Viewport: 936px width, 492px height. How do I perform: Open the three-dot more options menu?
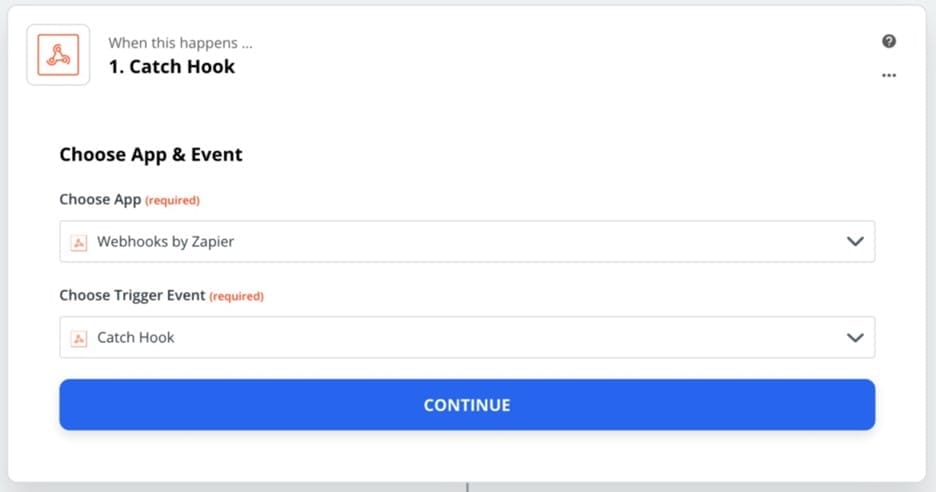889,76
